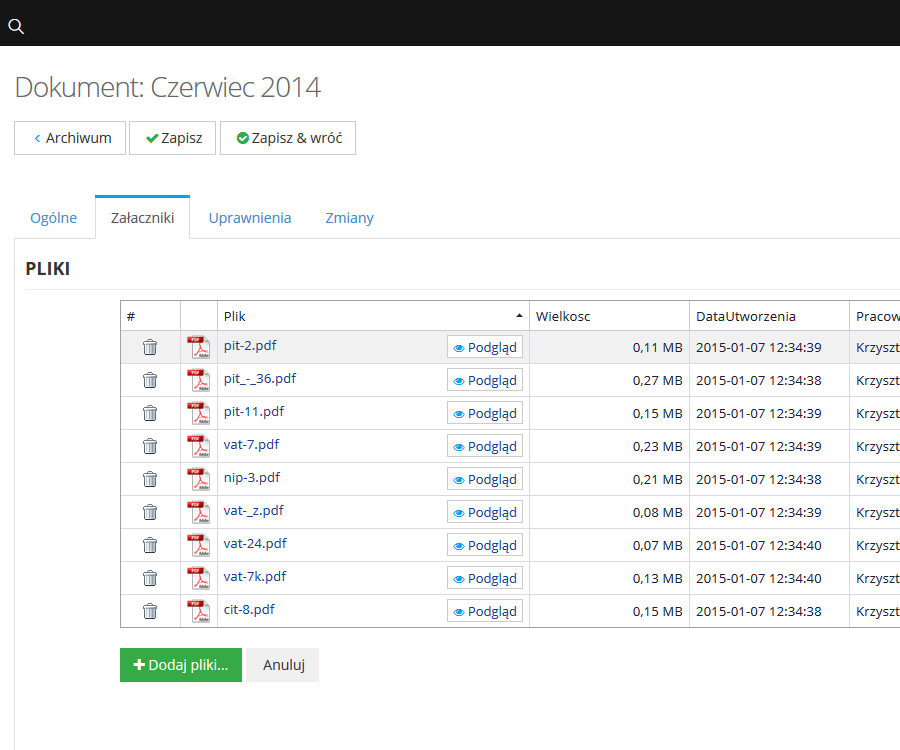This screenshot has width=900, height=750.
Task: Click the date cell of vat-24.pdf
Action: point(769,545)
